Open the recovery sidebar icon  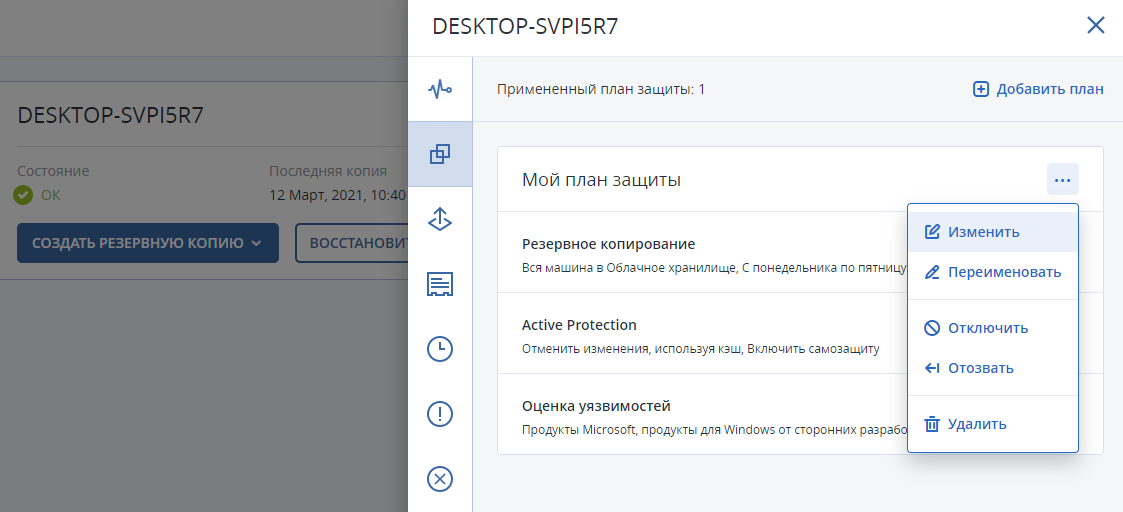(440, 219)
